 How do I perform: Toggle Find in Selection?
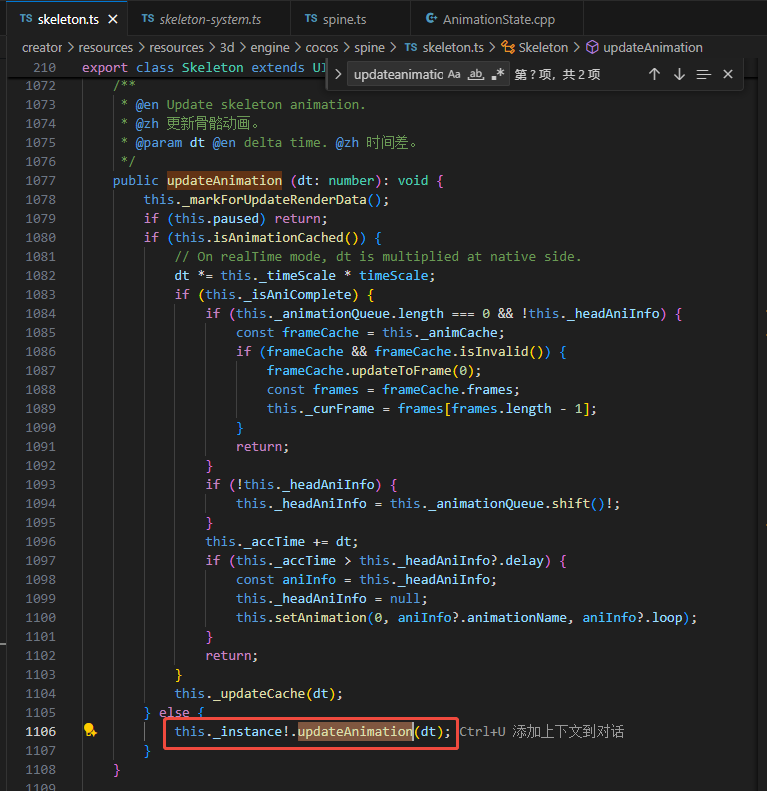[703, 74]
